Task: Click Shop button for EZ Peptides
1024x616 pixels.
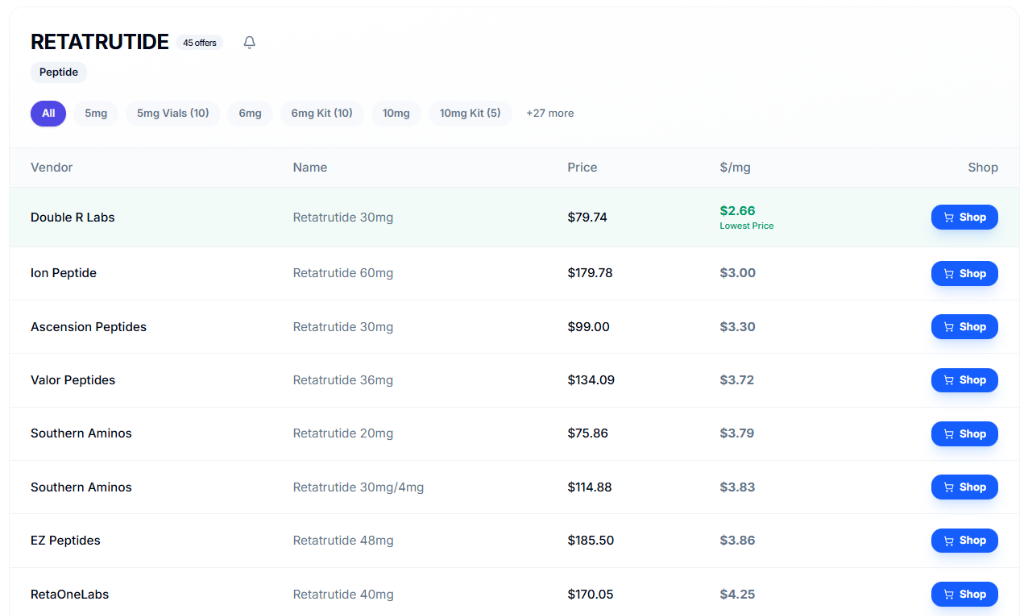Action: pyautogui.click(x=964, y=540)
